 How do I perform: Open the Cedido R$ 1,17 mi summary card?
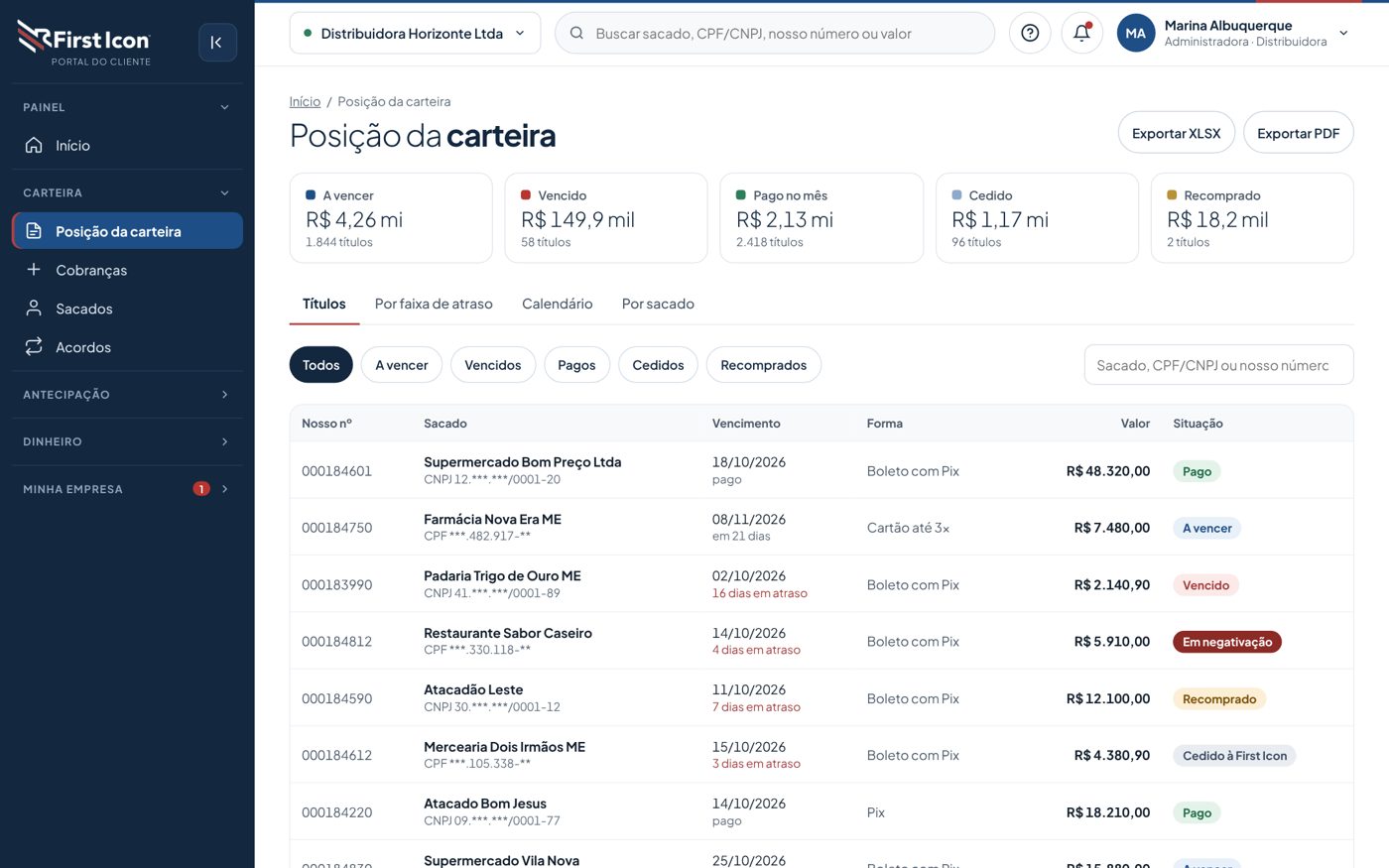point(1037,218)
